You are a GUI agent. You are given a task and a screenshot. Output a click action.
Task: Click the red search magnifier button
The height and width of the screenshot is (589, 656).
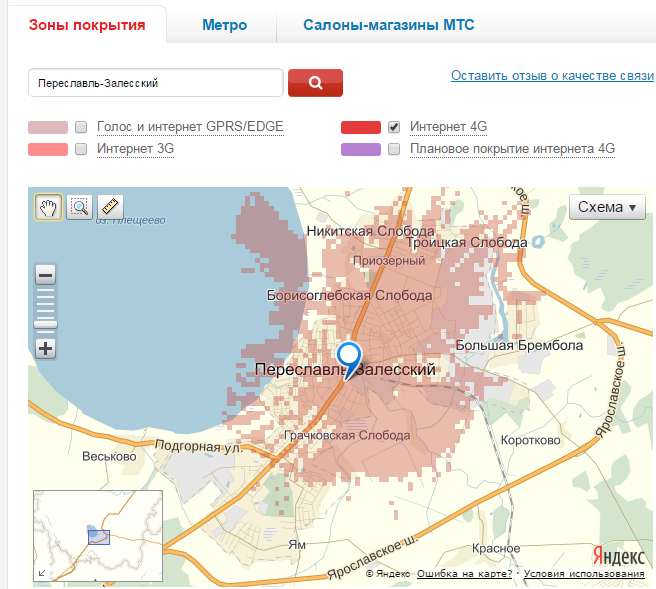click(315, 83)
